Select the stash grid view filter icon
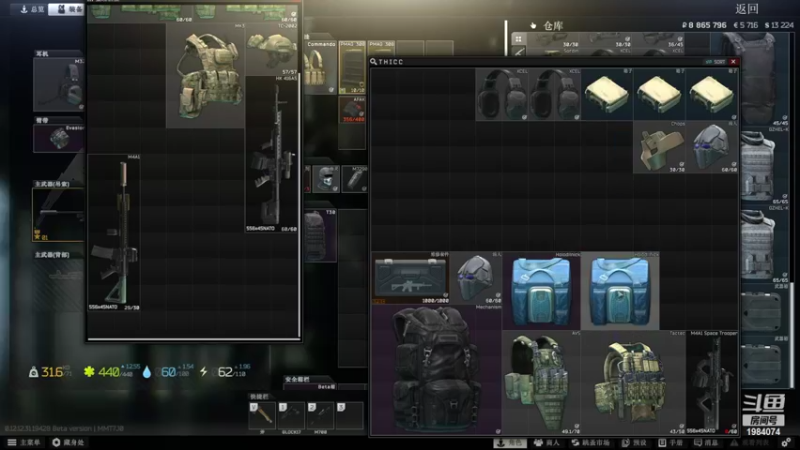800x450 pixels. pyautogui.click(x=518, y=39)
